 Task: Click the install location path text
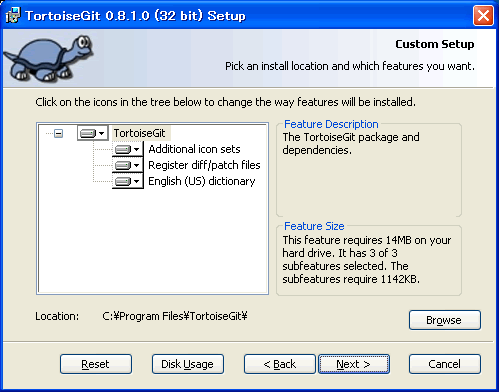(x=175, y=316)
